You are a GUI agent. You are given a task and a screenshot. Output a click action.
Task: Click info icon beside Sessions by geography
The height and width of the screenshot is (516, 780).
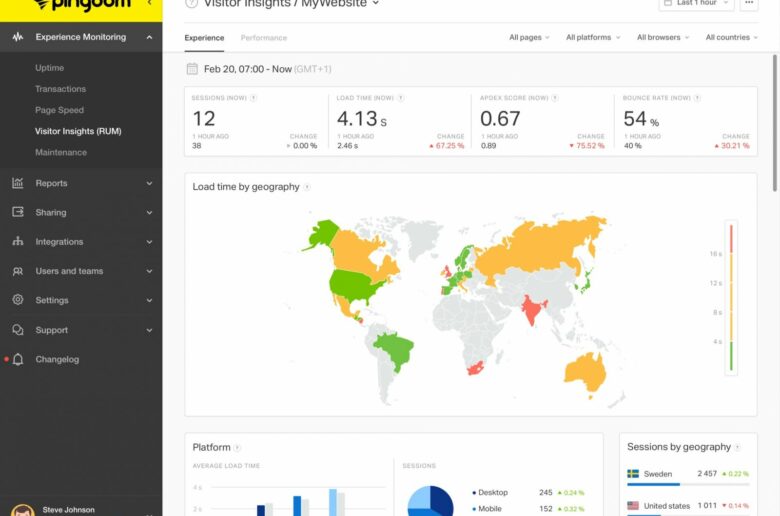coord(738,447)
